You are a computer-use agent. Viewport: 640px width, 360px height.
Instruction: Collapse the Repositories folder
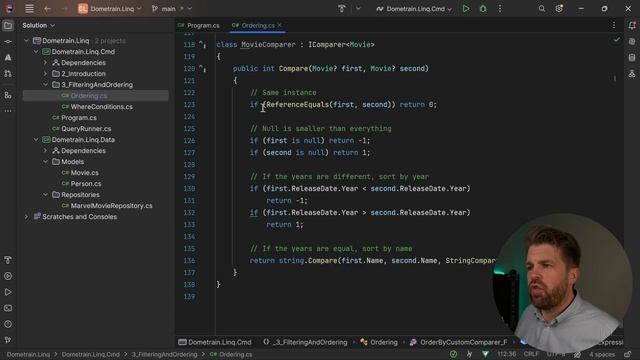coord(45,195)
